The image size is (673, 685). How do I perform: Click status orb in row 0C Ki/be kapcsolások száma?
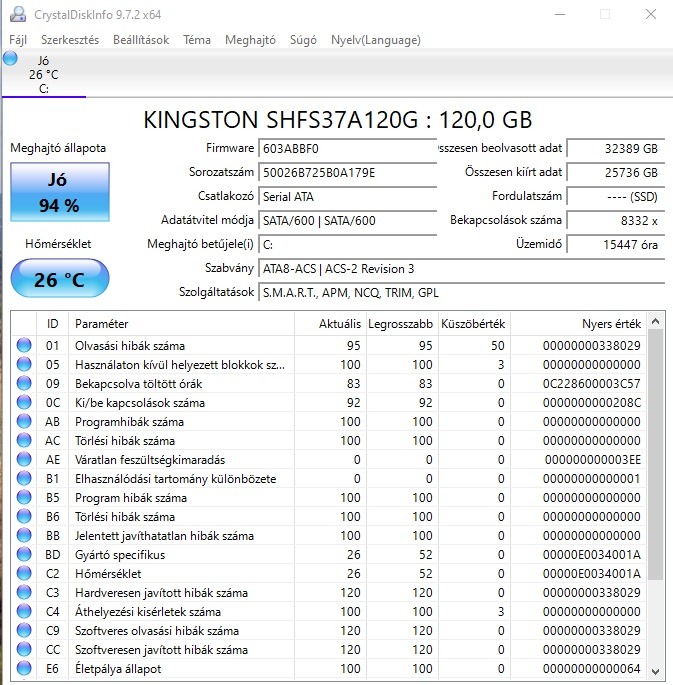[x=24, y=402]
